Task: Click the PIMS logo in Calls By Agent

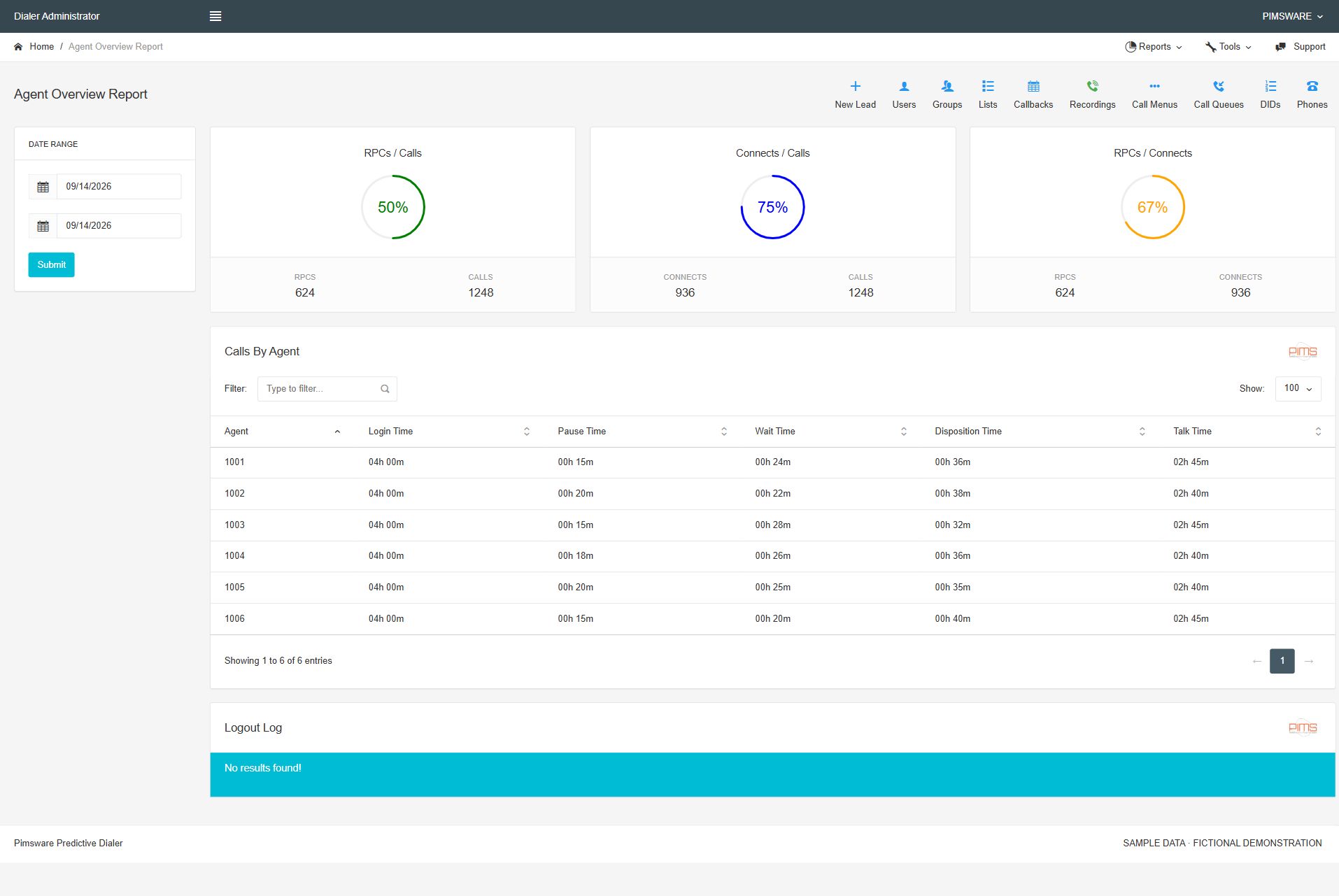Action: (x=1303, y=352)
